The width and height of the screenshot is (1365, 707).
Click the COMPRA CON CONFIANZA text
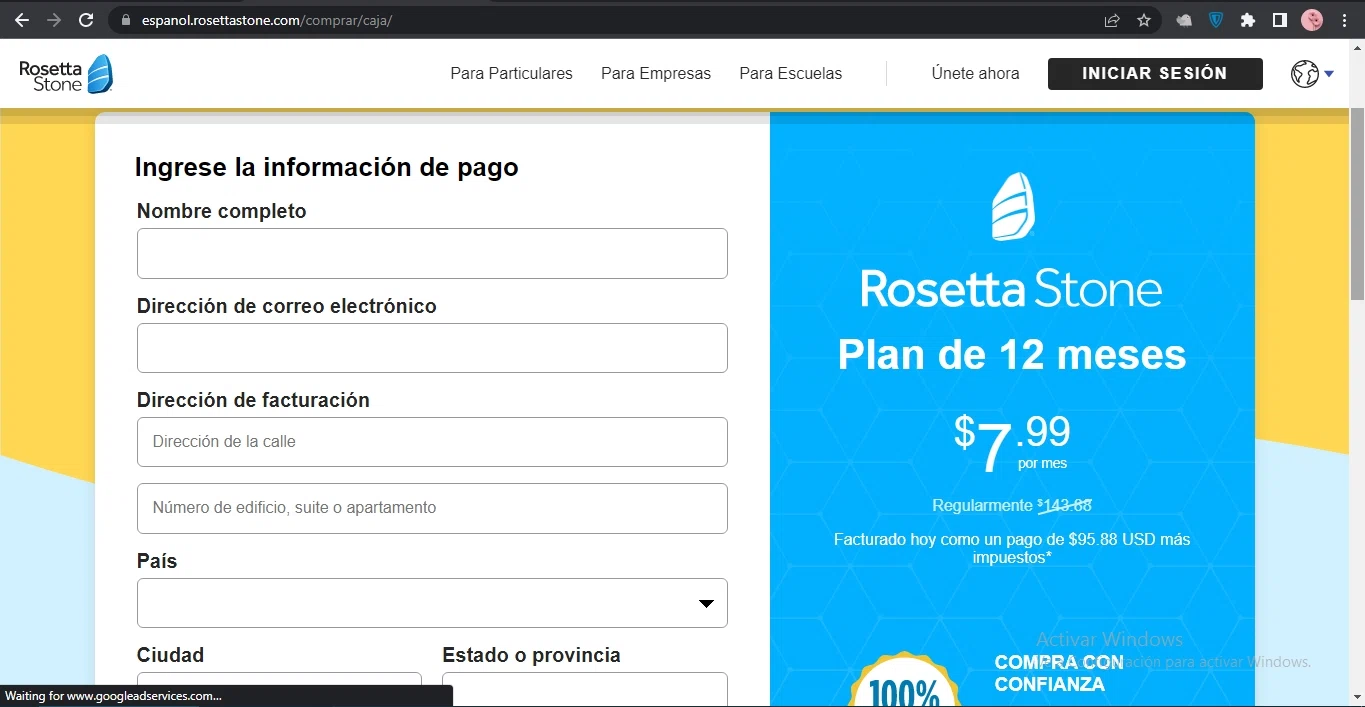click(1059, 673)
